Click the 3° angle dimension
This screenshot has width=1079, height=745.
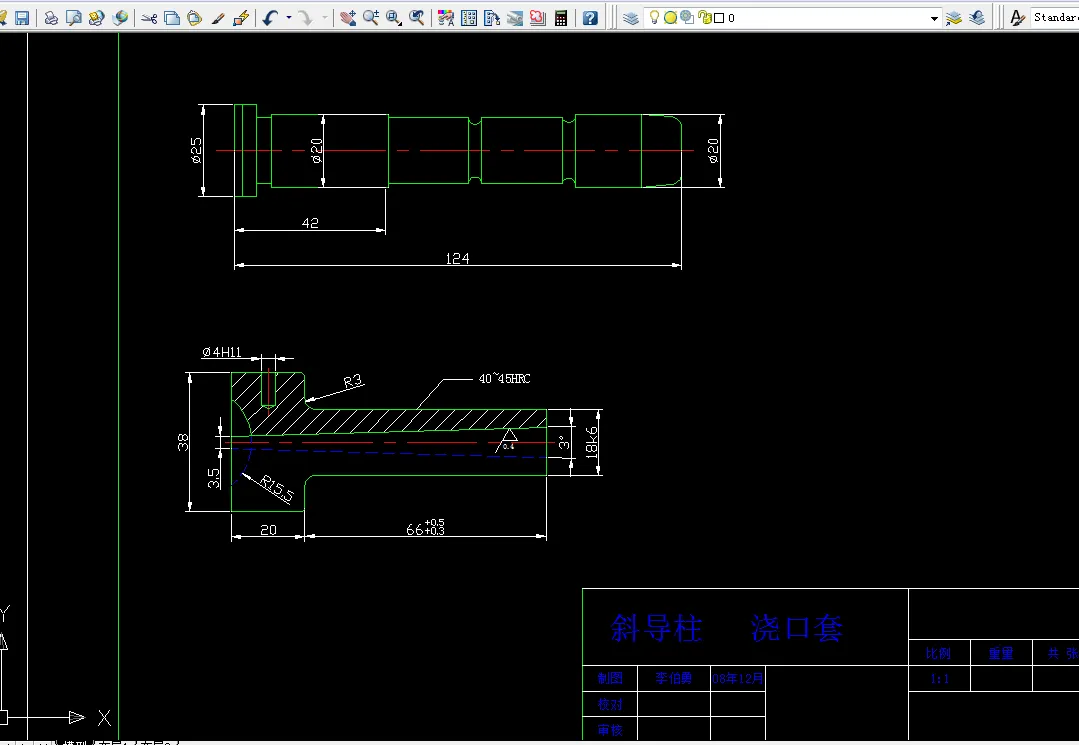tap(564, 442)
